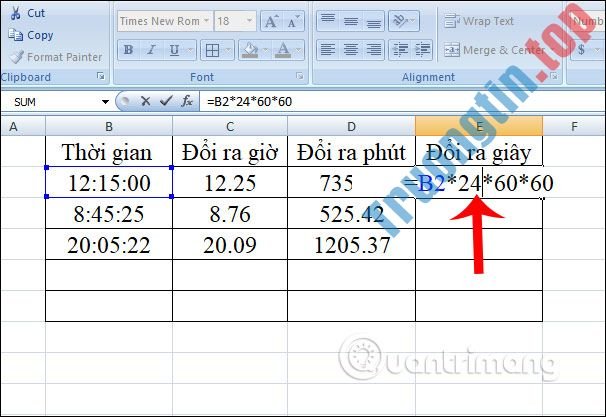
Task: Expand the Underline style dropdown arrow
Action: point(191,50)
